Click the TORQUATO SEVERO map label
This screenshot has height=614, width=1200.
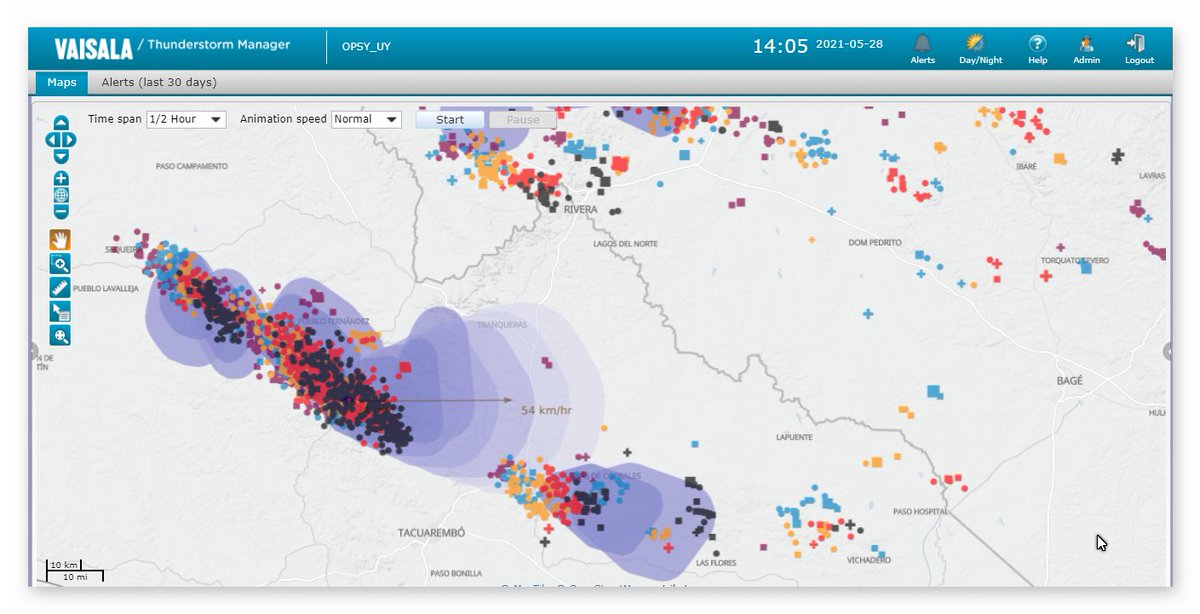tap(1075, 260)
